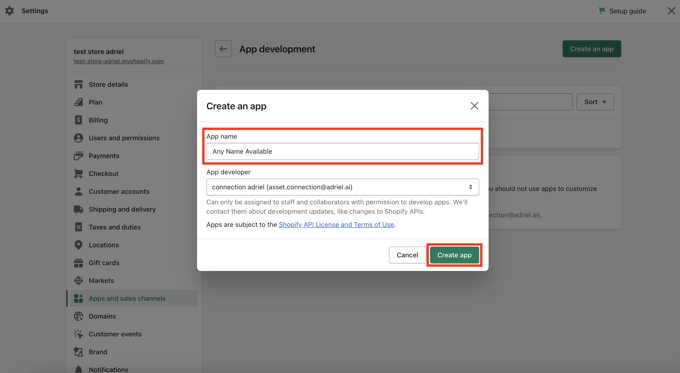680x373 pixels.
Task: Click Cancel in the dialog
Action: 407,255
